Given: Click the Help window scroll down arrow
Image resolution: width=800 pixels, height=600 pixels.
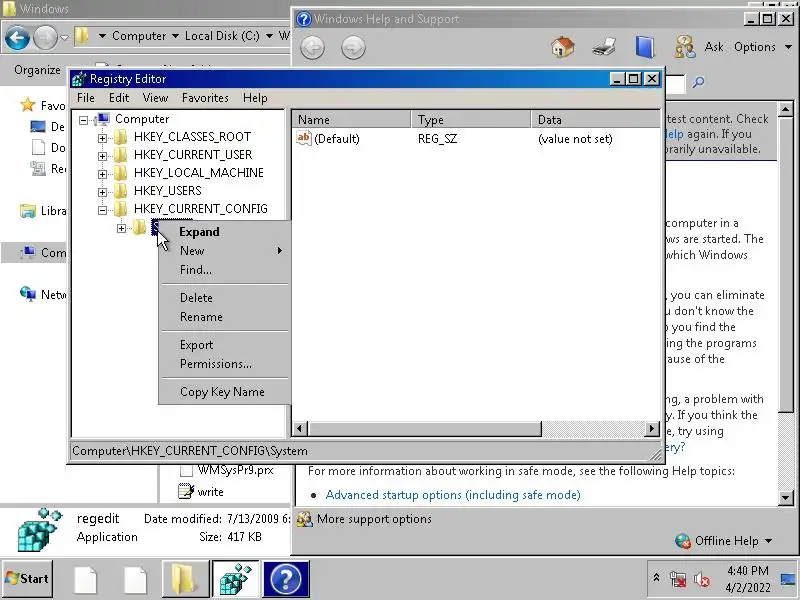Looking at the screenshot, I should click(x=785, y=497).
